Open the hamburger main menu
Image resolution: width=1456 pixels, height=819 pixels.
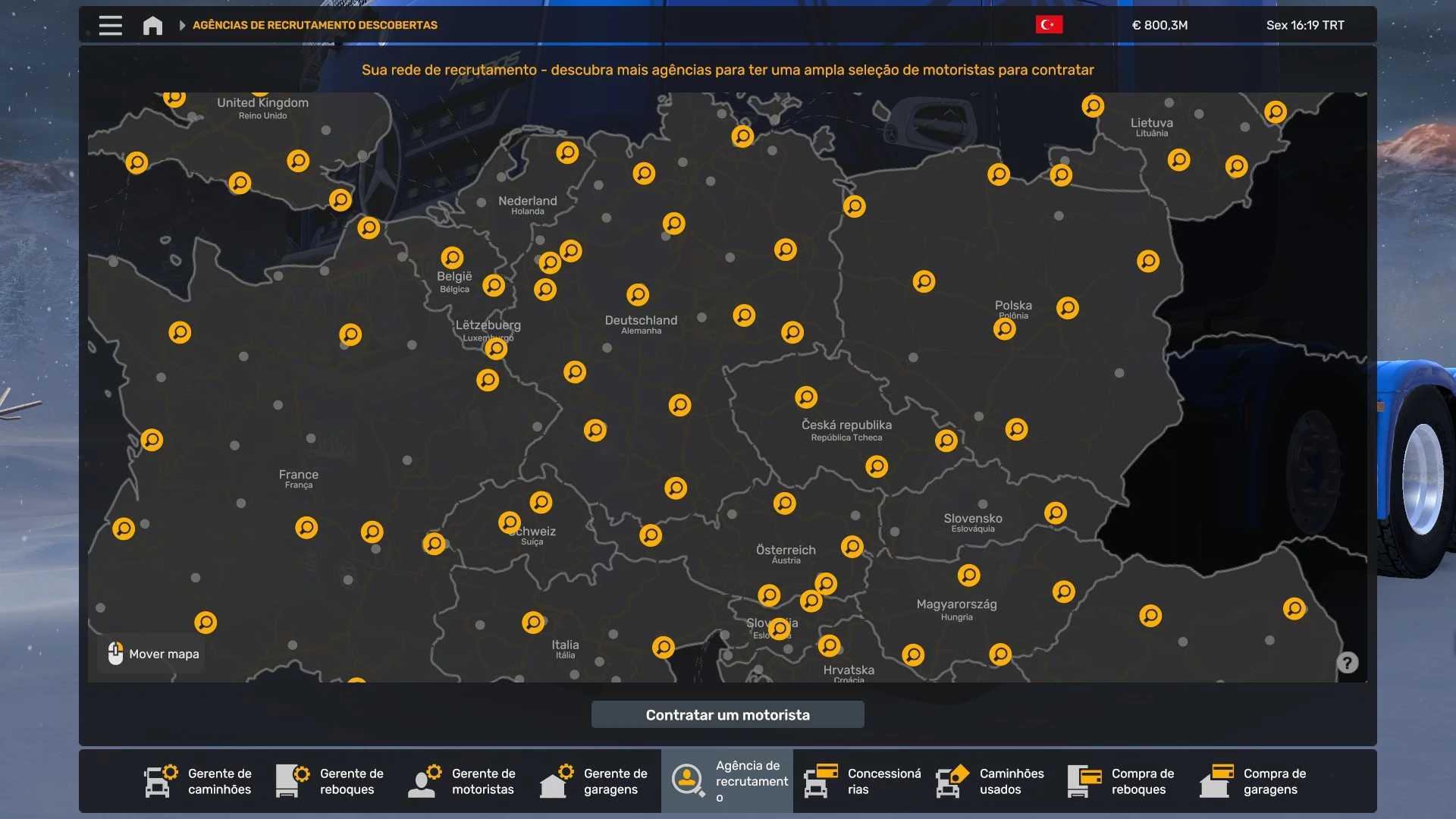(x=111, y=25)
